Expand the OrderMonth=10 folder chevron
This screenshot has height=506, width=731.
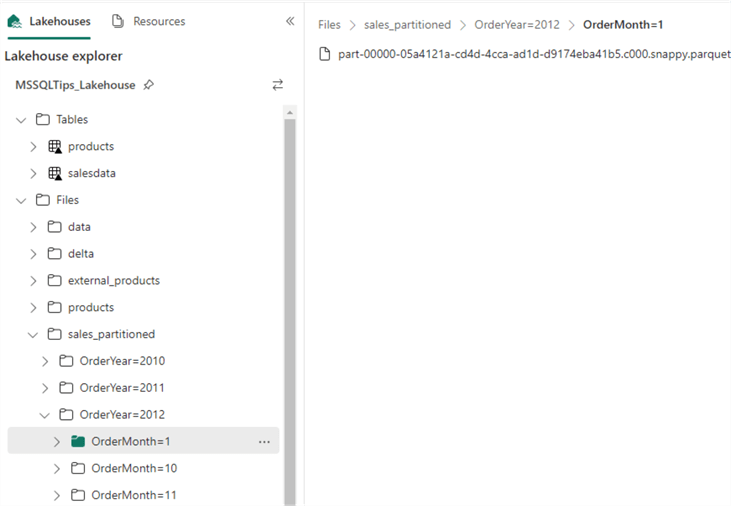pyautogui.click(x=56, y=468)
